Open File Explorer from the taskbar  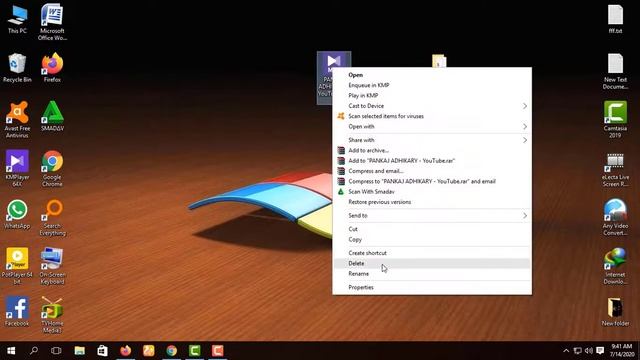(x=80, y=351)
